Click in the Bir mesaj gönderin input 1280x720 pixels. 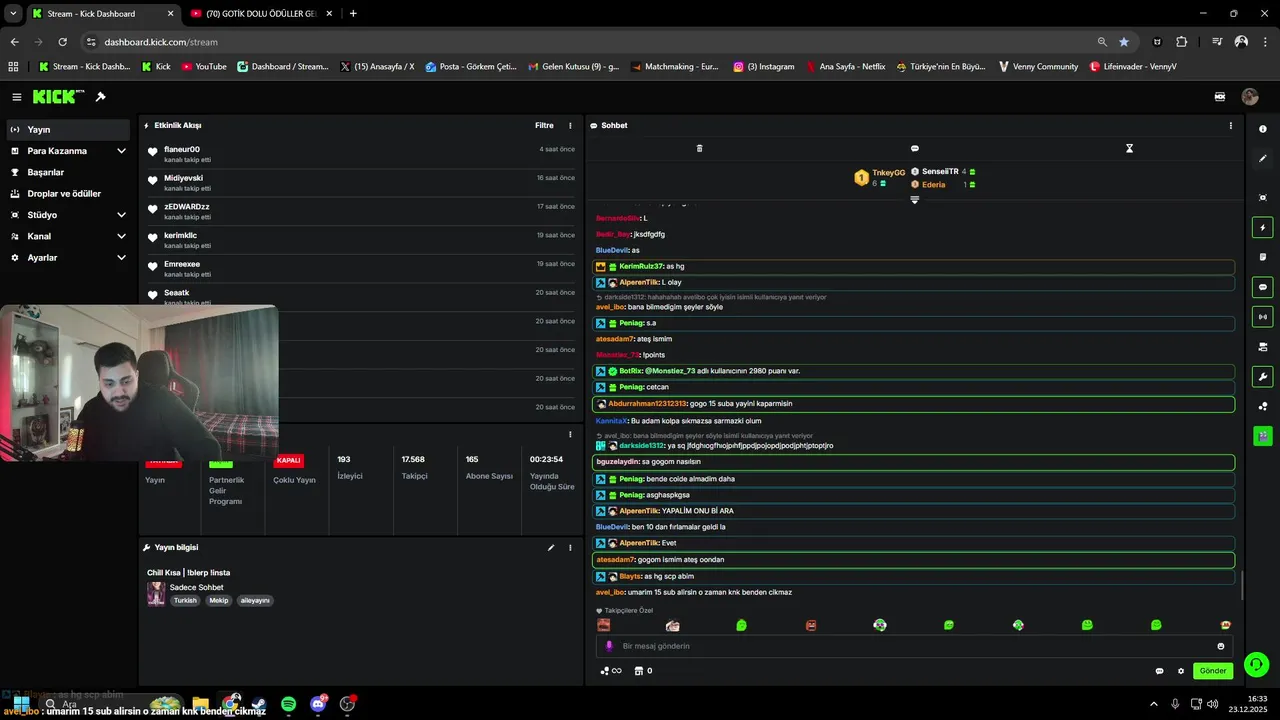click(914, 646)
